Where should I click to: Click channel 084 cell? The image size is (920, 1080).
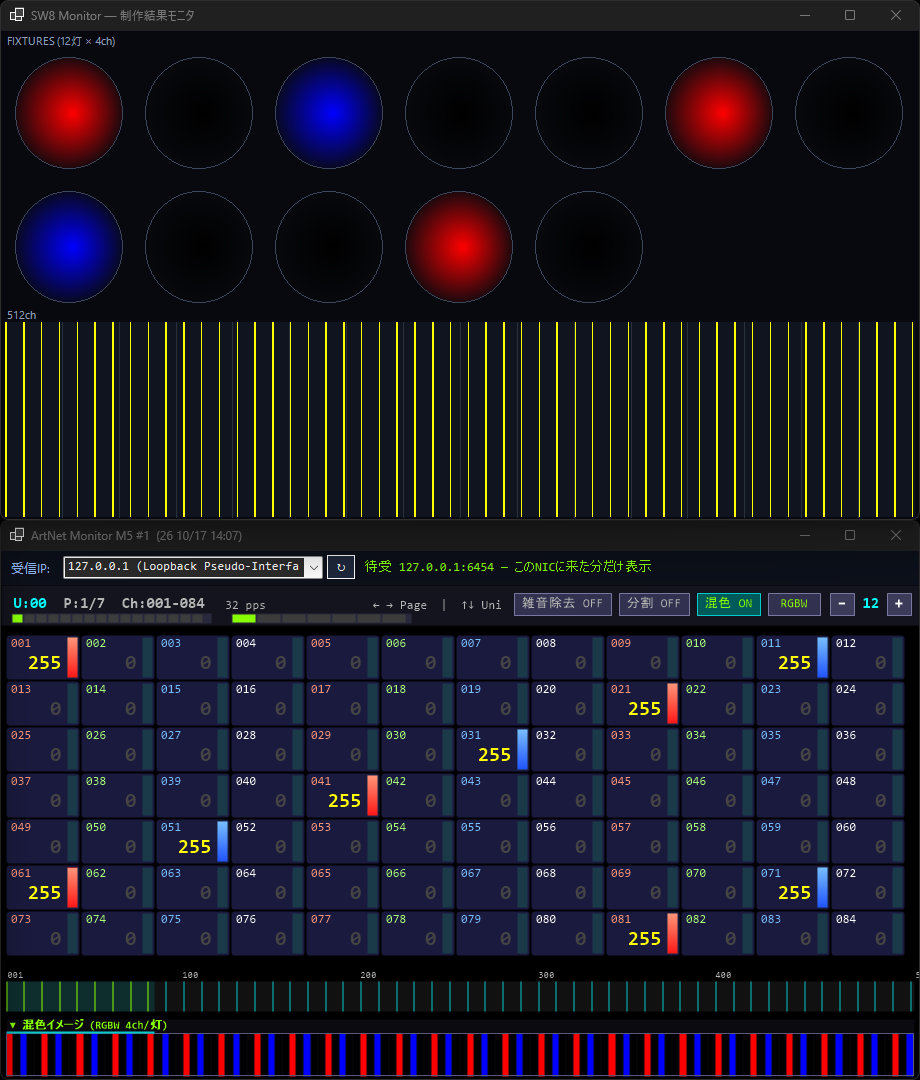coord(868,933)
